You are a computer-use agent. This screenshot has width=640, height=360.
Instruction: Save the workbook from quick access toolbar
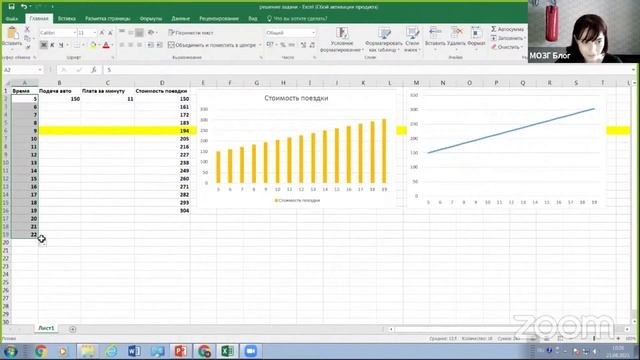pos(11,7)
